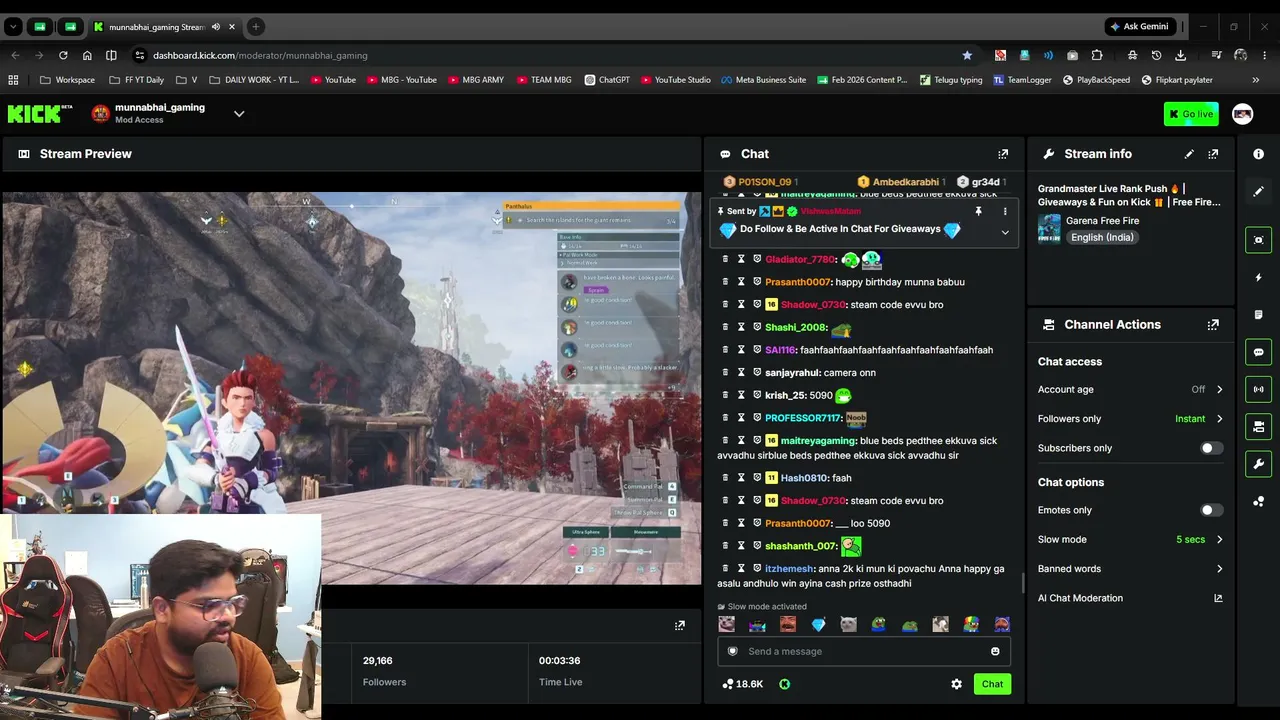Viewport: 1280px width, 720px height.
Task: Click the three-dots points icon in the right sidebar
Action: 1258,502
